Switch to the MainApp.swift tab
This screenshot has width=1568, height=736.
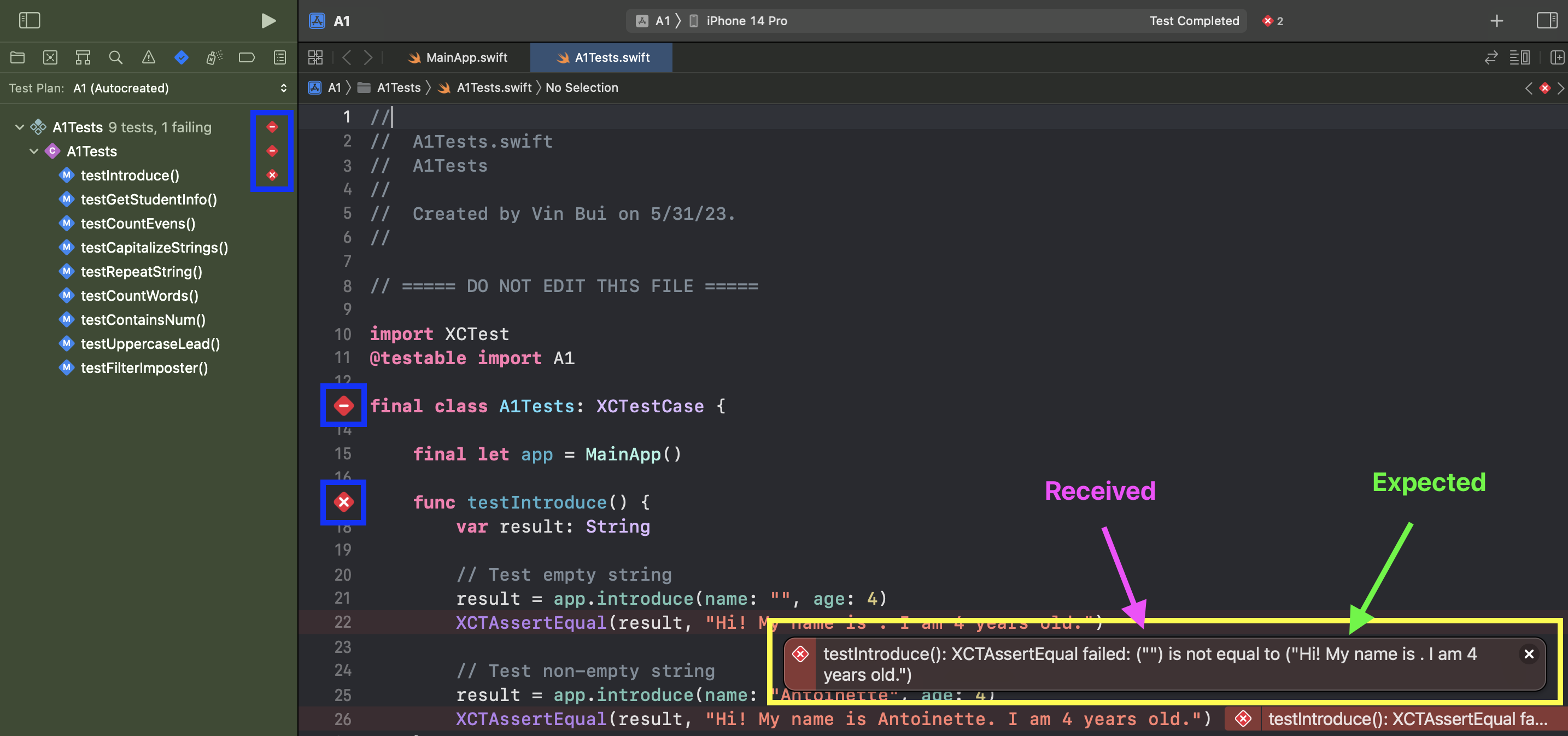[x=466, y=58]
